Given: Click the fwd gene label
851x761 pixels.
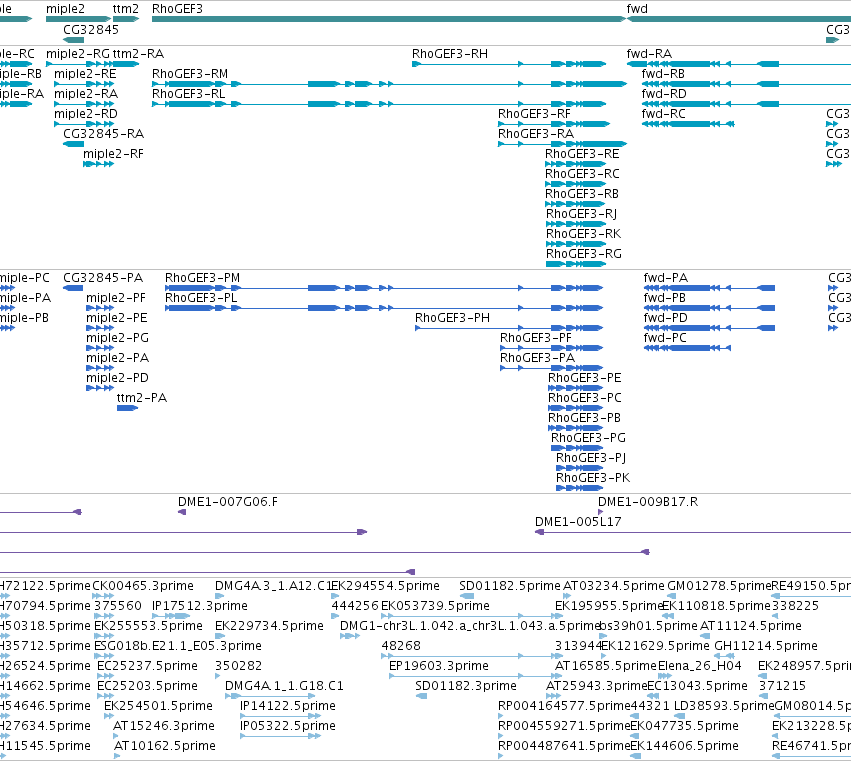Looking at the screenshot, I should [x=637, y=9].
